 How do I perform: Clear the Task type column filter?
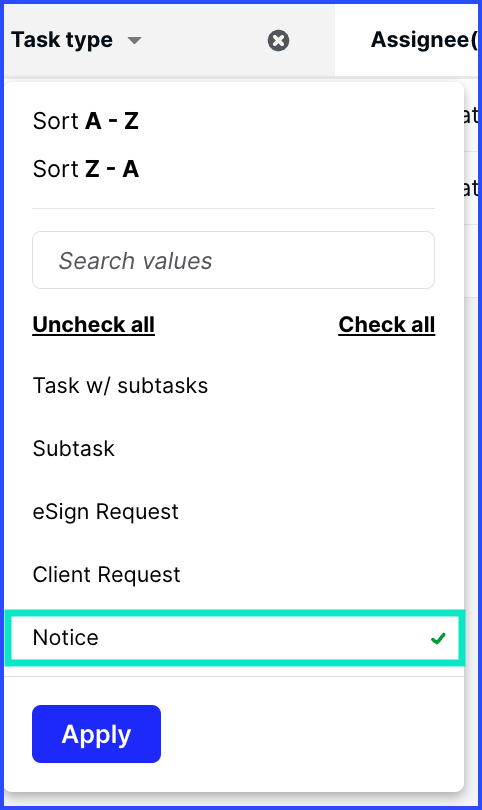click(278, 40)
